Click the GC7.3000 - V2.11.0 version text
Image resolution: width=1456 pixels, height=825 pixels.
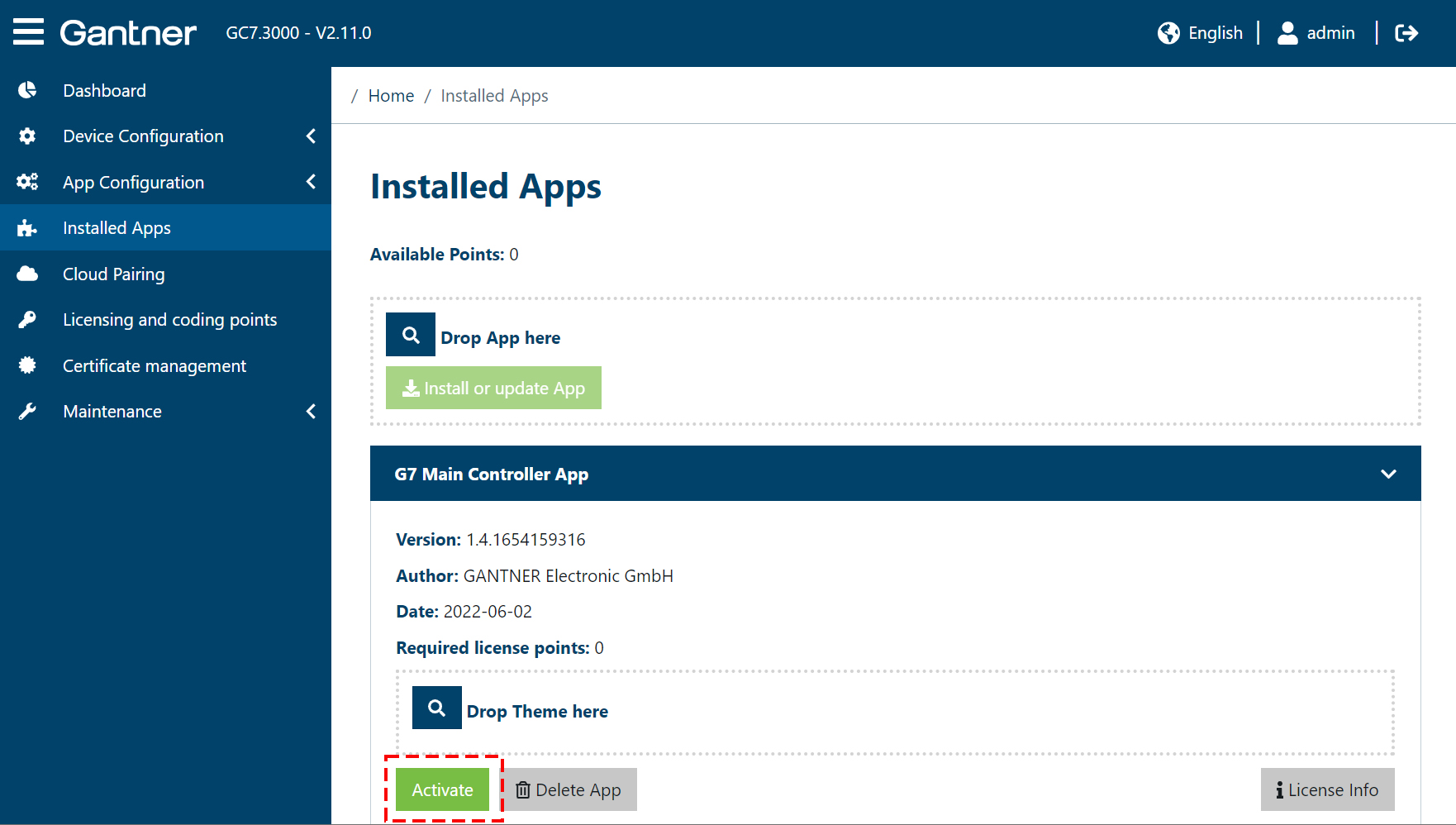[298, 33]
